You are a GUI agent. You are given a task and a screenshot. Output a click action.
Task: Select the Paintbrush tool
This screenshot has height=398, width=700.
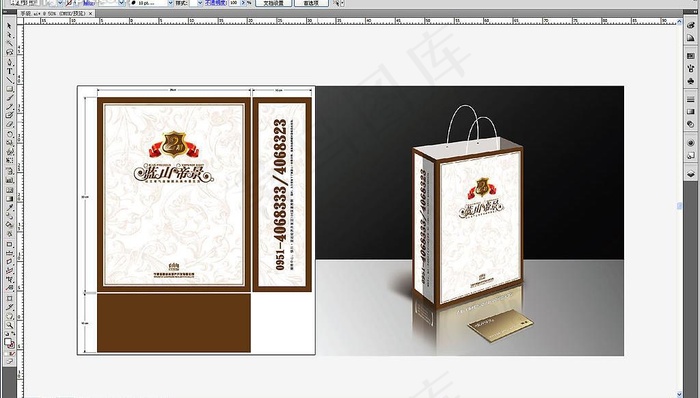click(x=9, y=98)
